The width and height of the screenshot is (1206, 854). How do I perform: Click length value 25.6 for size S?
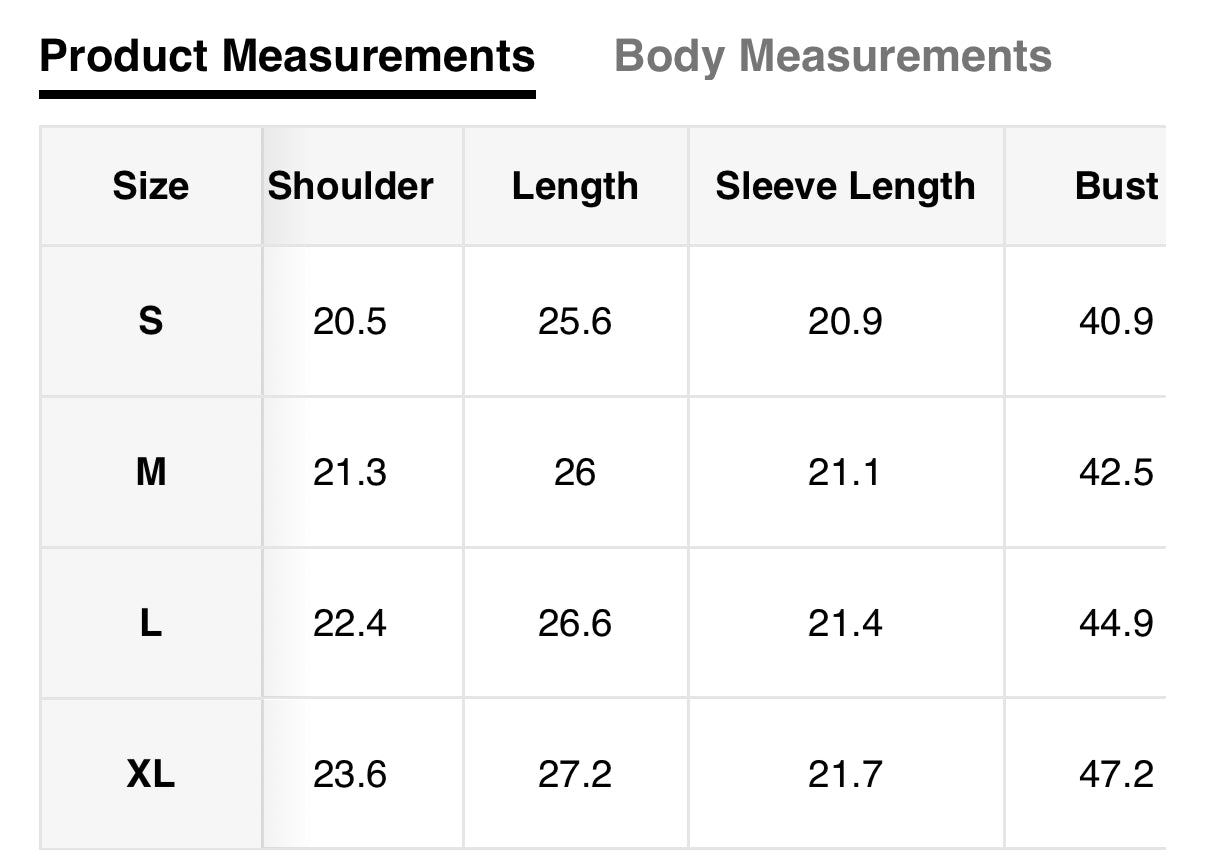[575, 321]
